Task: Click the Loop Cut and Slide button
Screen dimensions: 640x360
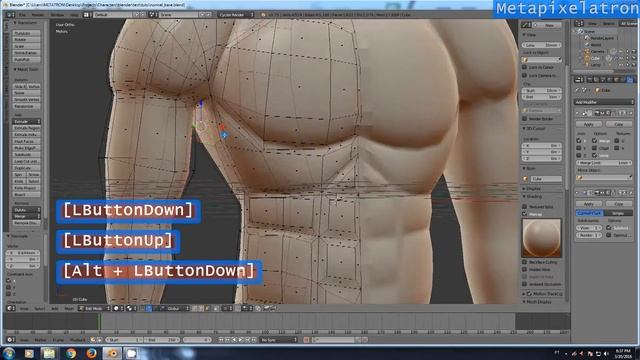Action: tap(27, 161)
